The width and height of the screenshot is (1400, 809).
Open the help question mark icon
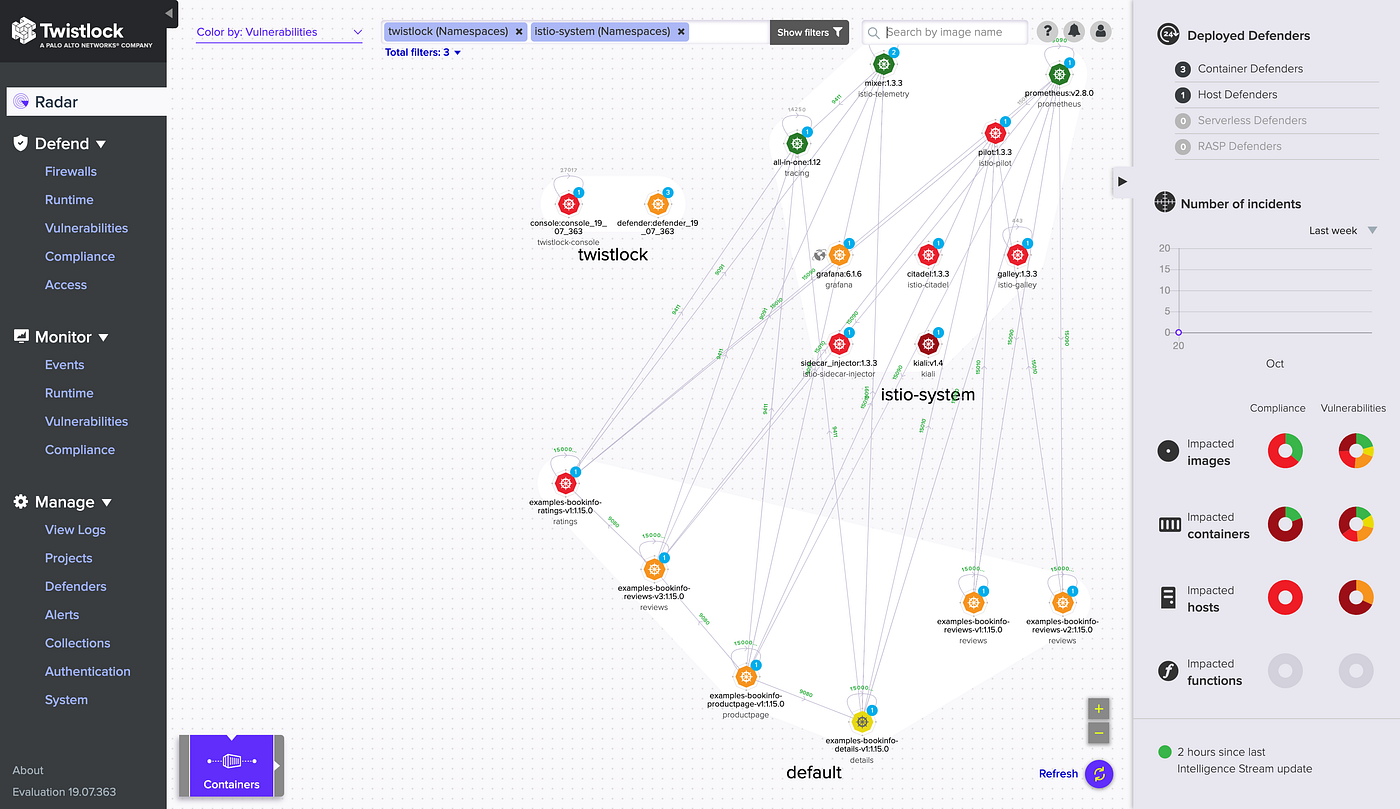(1046, 31)
